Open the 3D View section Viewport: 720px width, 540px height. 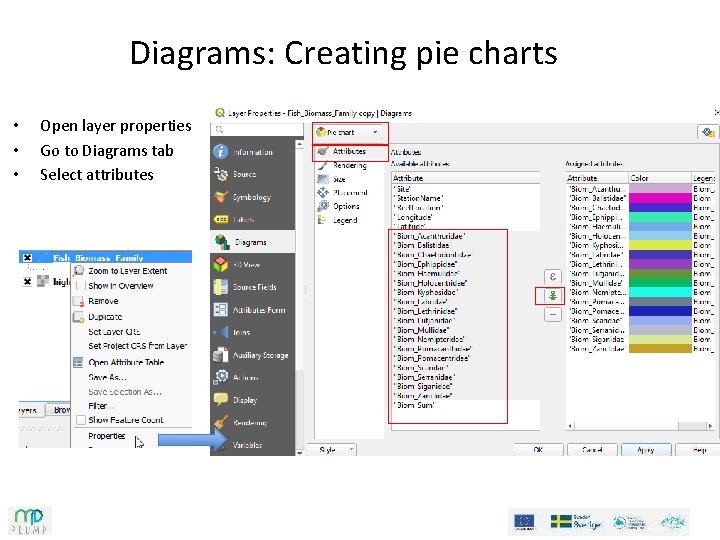click(x=253, y=264)
